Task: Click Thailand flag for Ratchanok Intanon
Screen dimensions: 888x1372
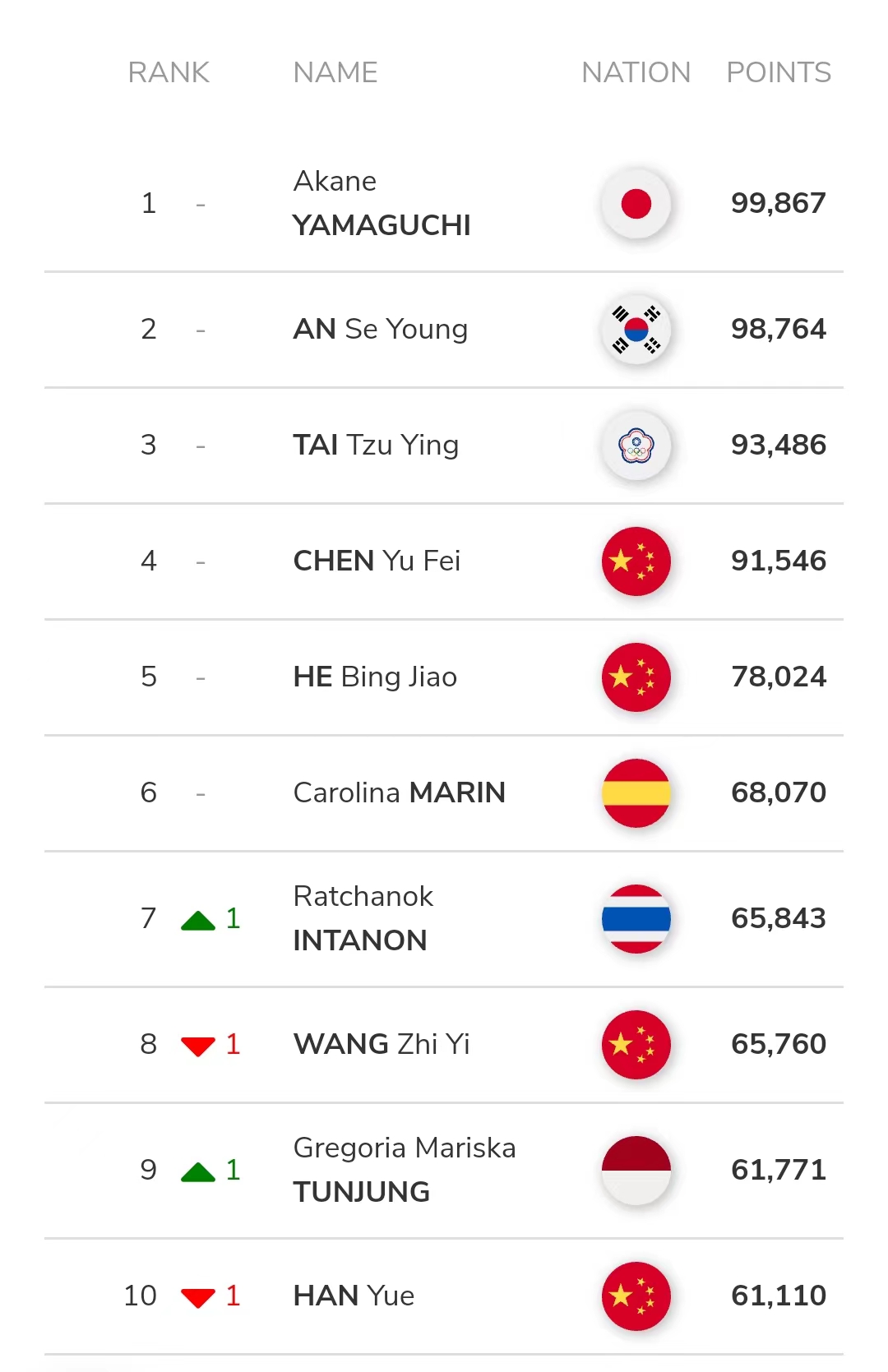Action: point(636,919)
